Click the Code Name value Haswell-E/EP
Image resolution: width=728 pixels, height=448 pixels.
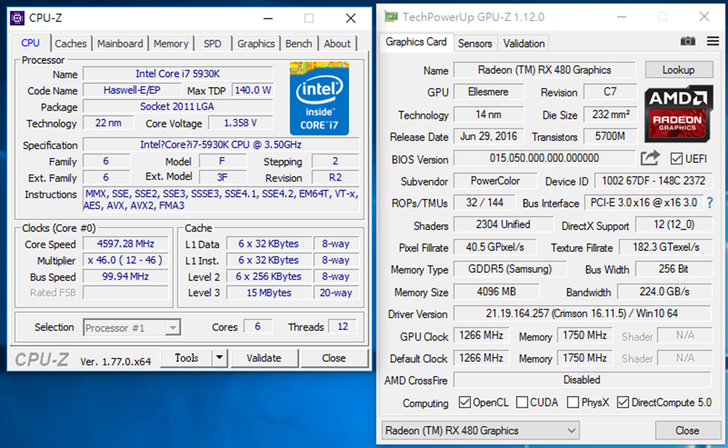click(131, 90)
